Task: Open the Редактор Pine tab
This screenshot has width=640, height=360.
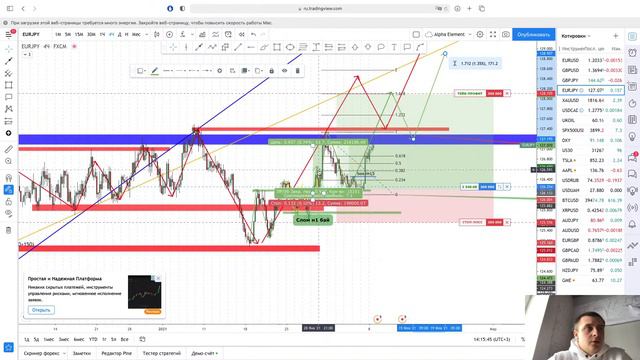Action: pyautogui.click(x=116, y=353)
